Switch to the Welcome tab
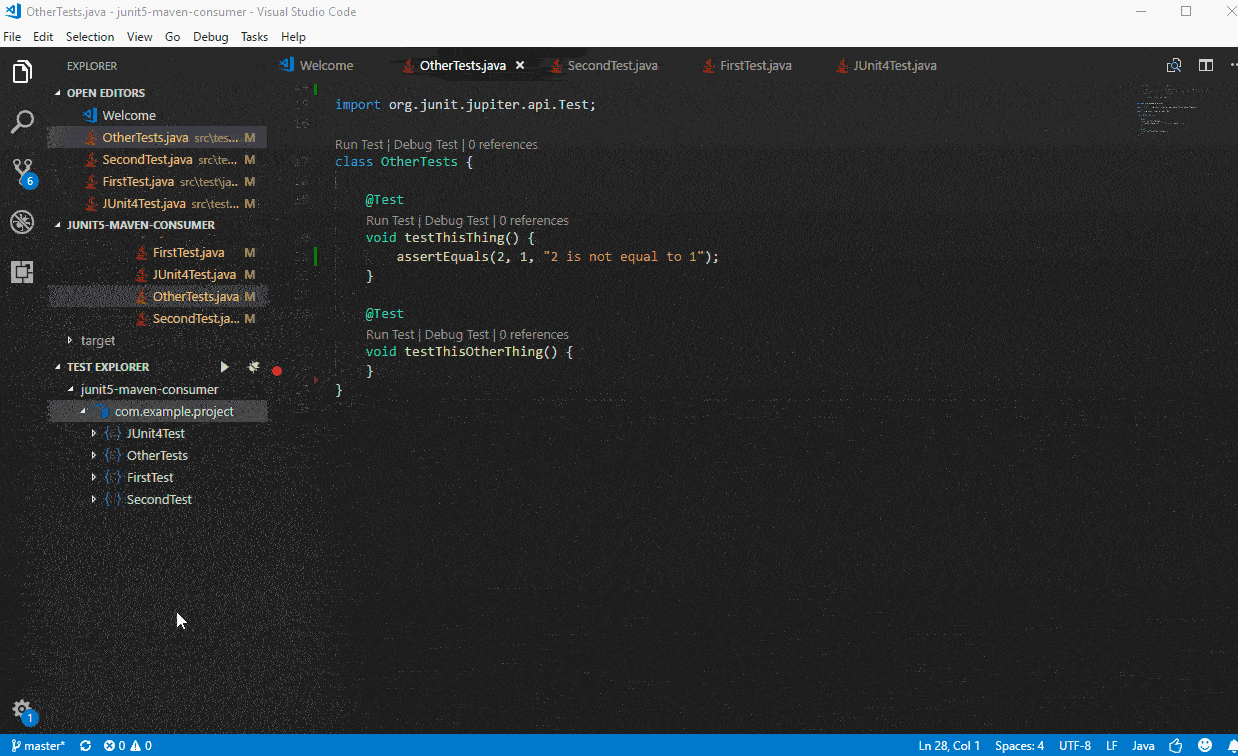Image resolution: width=1238 pixels, height=756 pixels. pos(327,66)
